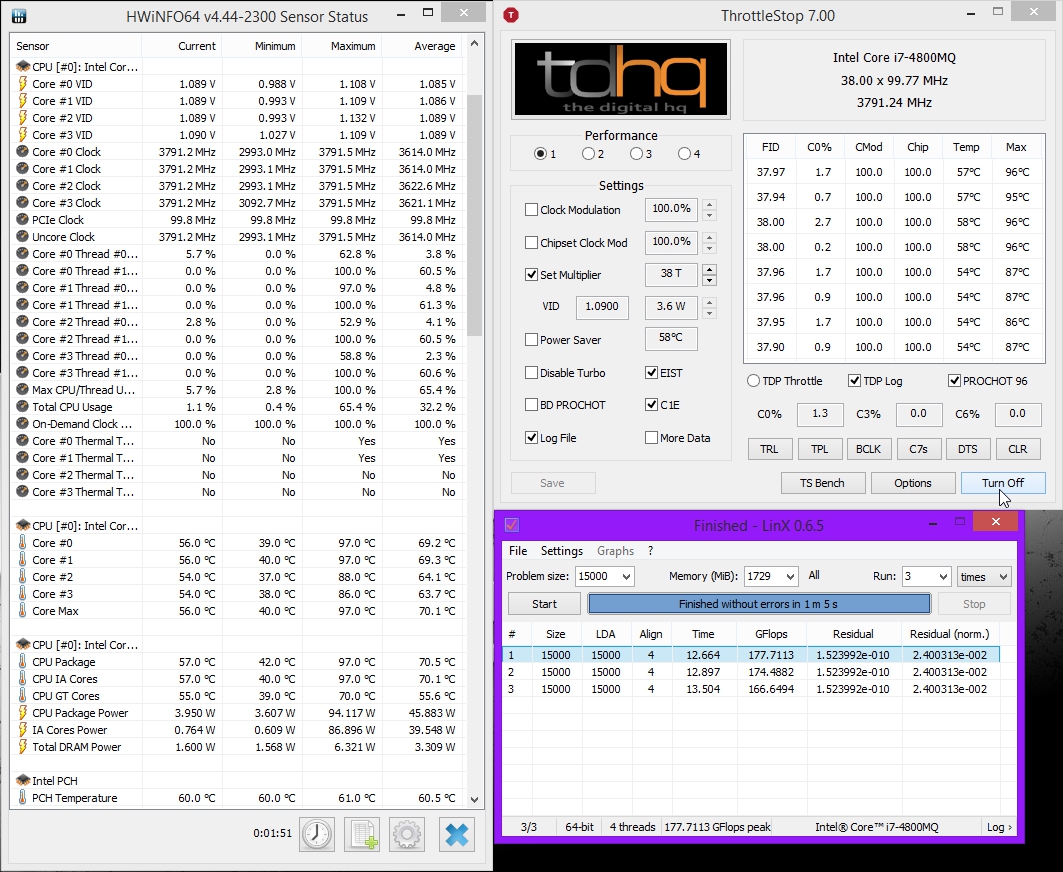The height and width of the screenshot is (872, 1063).
Task: Open the LinX Settings menu
Action: (x=561, y=551)
